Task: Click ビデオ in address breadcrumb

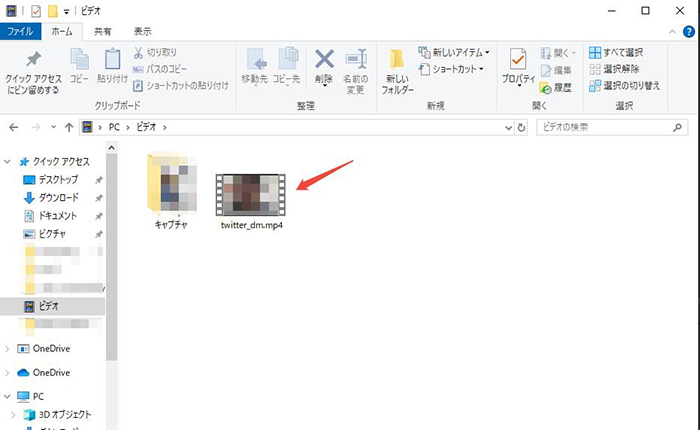Action: [146, 127]
